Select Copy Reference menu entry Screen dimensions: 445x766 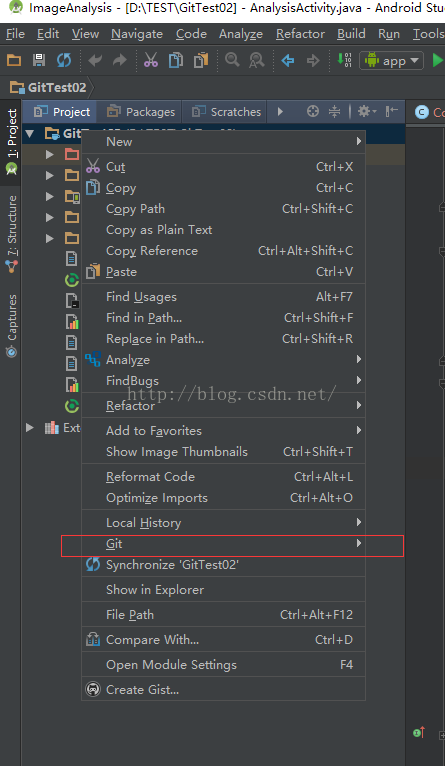click(x=223, y=251)
